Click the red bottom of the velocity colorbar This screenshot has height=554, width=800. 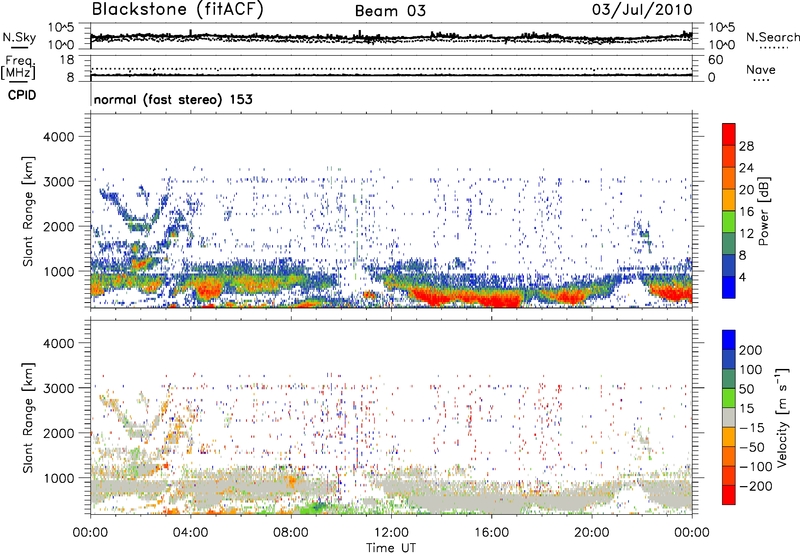[729, 495]
